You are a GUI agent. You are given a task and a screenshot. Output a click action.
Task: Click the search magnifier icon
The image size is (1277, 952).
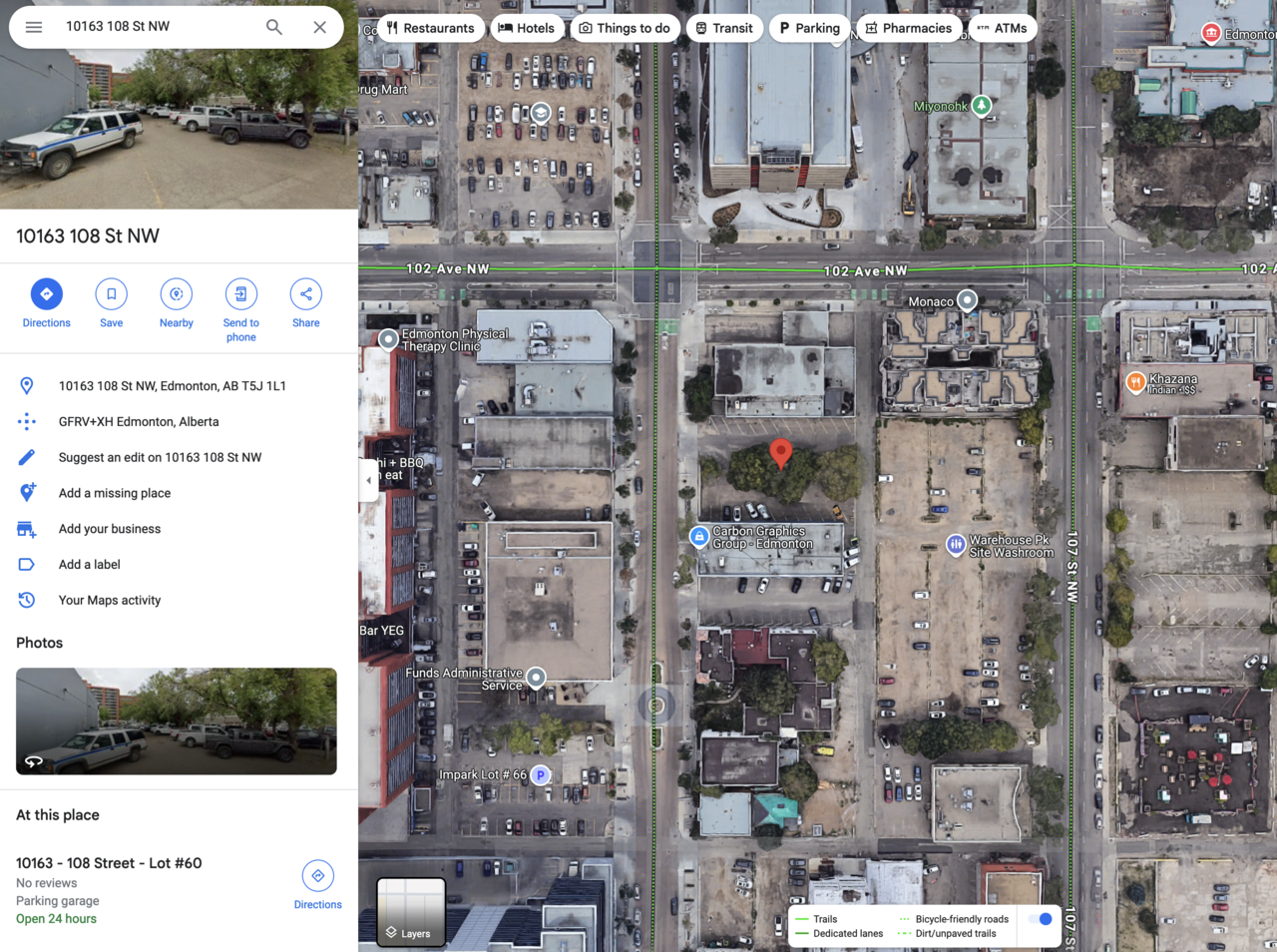(273, 27)
